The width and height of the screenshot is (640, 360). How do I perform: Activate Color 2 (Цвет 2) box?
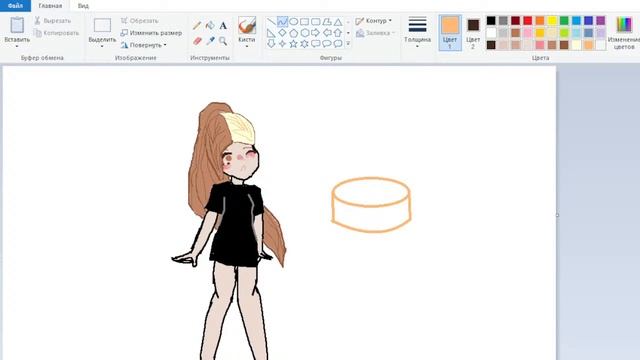[x=473, y=33]
